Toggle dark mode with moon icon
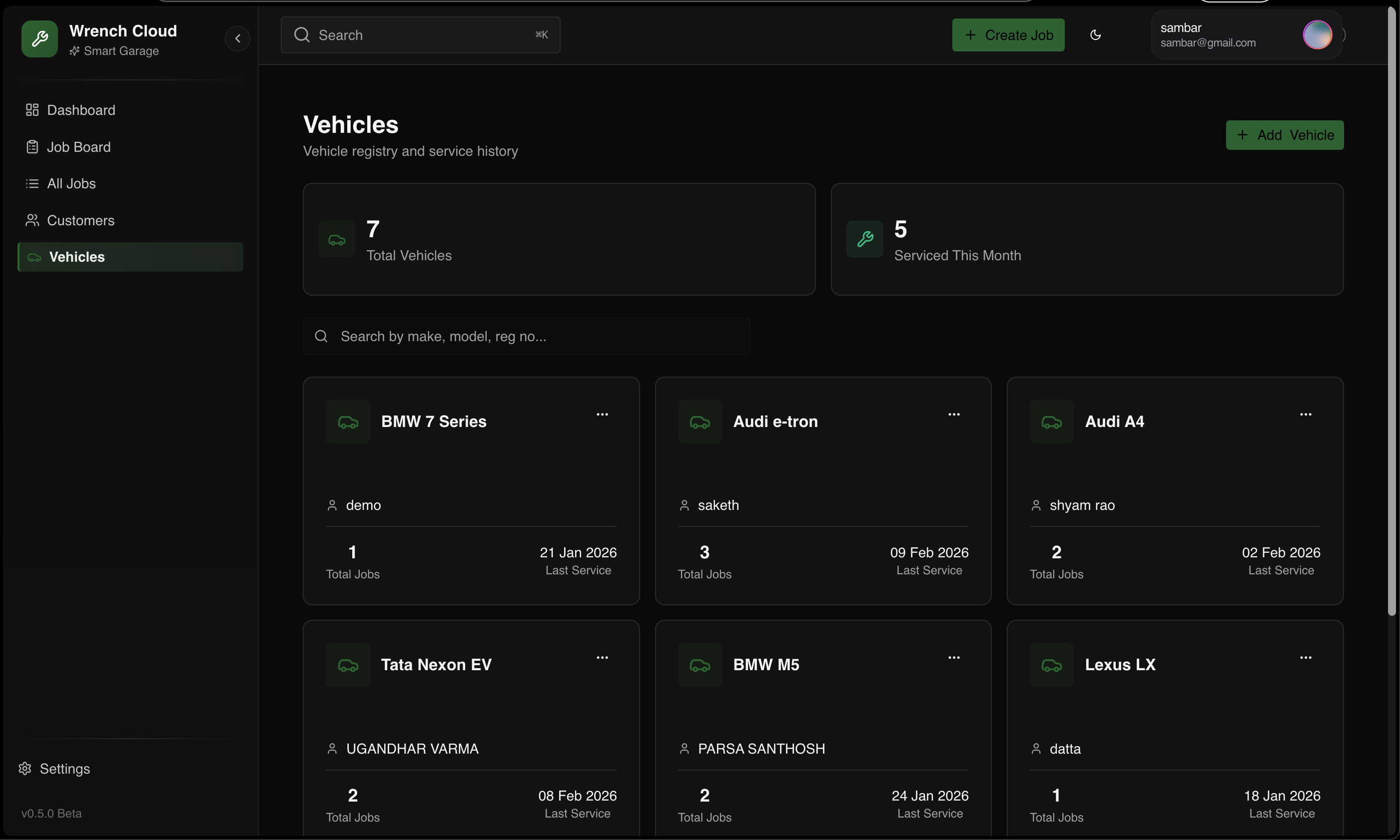The width and height of the screenshot is (1400, 840). (1095, 35)
